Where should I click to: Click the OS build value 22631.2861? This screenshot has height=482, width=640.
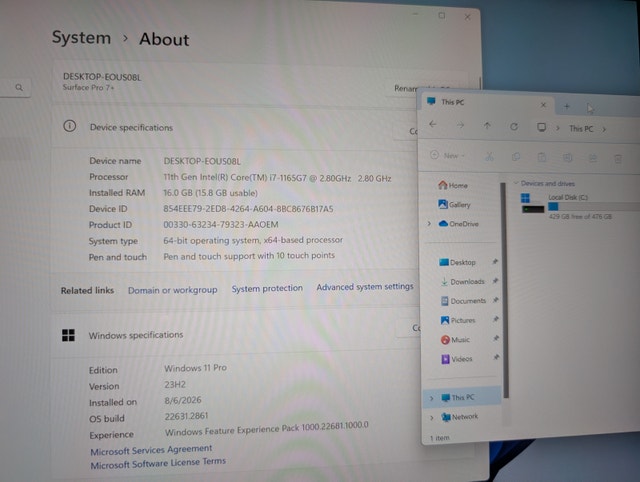[186, 416]
